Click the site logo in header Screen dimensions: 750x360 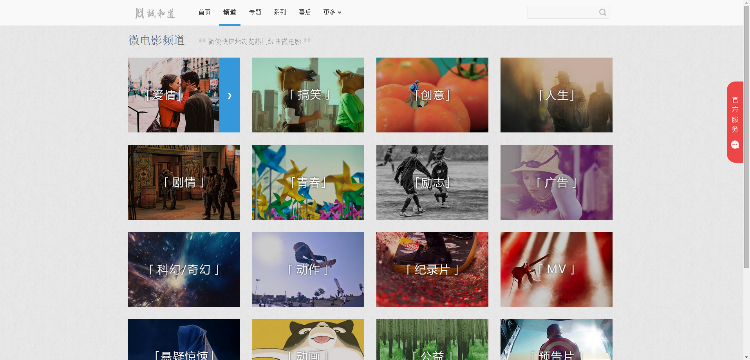tap(155, 13)
